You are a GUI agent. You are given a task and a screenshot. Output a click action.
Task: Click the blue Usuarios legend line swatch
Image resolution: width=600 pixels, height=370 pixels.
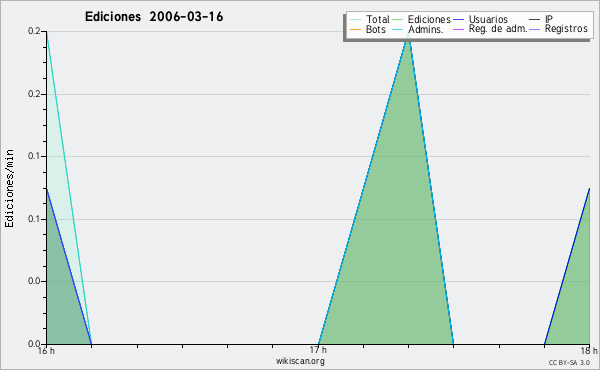click(x=458, y=20)
